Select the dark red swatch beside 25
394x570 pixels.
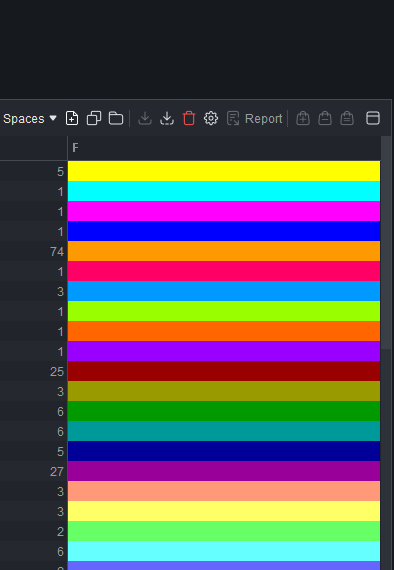(224, 371)
